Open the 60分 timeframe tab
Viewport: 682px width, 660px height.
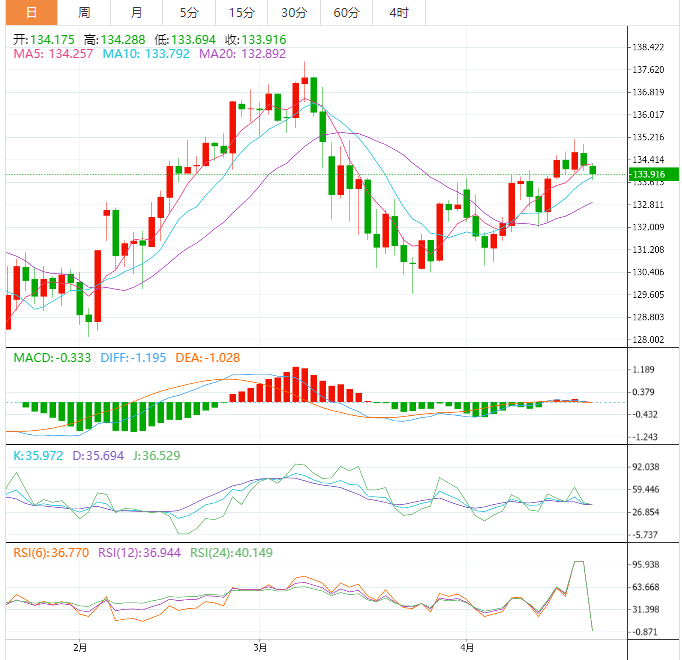click(x=347, y=13)
